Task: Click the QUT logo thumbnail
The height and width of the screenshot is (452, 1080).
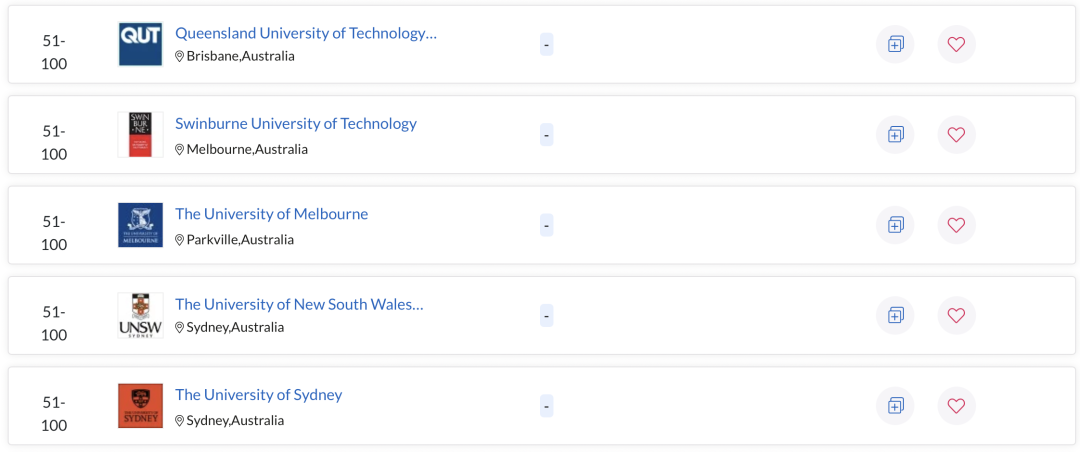Action: [141, 44]
